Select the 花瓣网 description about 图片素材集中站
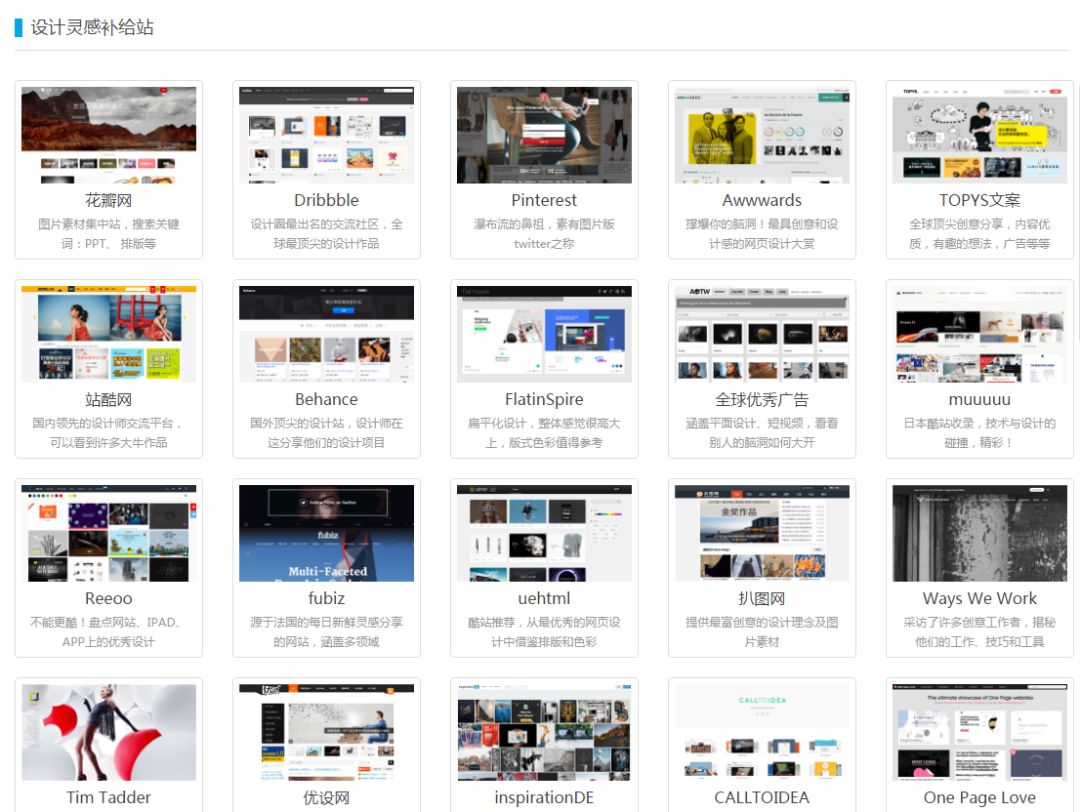 [x=109, y=233]
